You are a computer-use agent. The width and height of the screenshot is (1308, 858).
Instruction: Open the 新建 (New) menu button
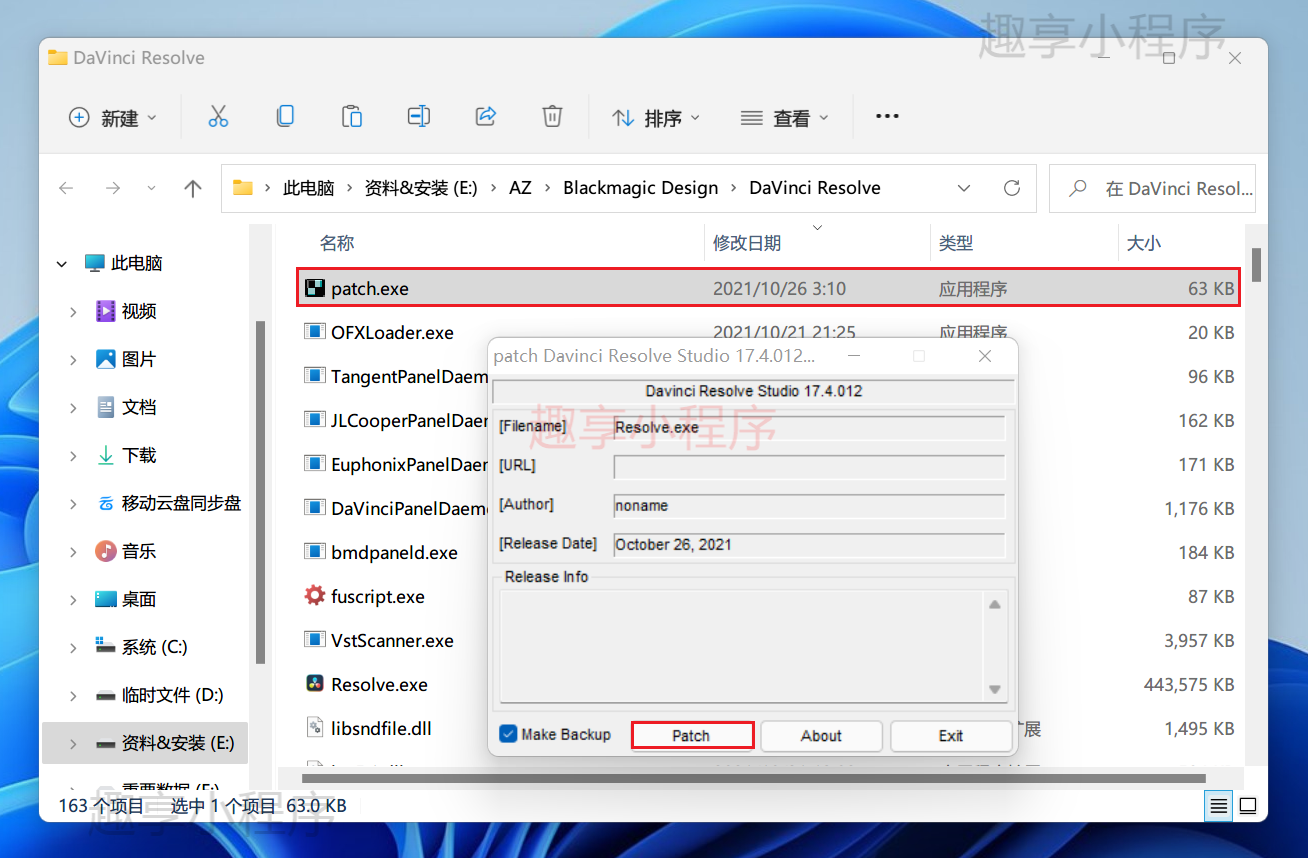(113, 118)
